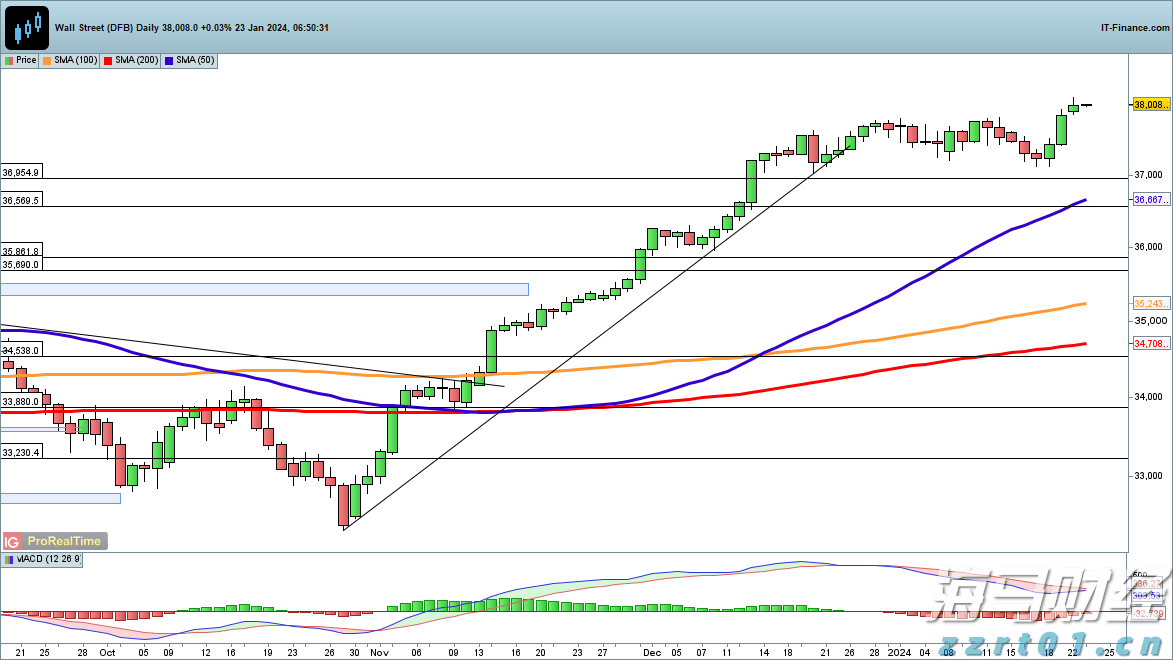Click the orange SMA (100) color swatch
Image resolution: width=1173 pixels, height=660 pixels.
pos(47,61)
